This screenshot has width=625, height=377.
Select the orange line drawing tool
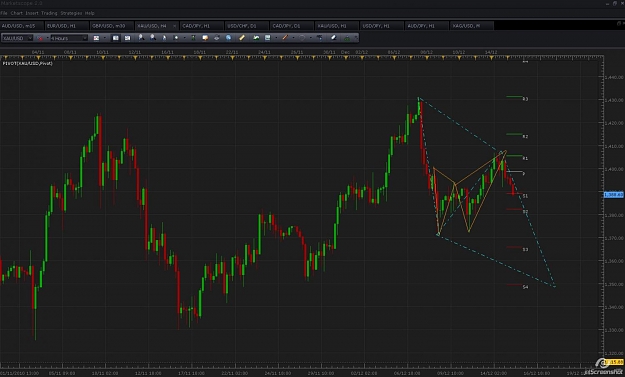pos(285,37)
